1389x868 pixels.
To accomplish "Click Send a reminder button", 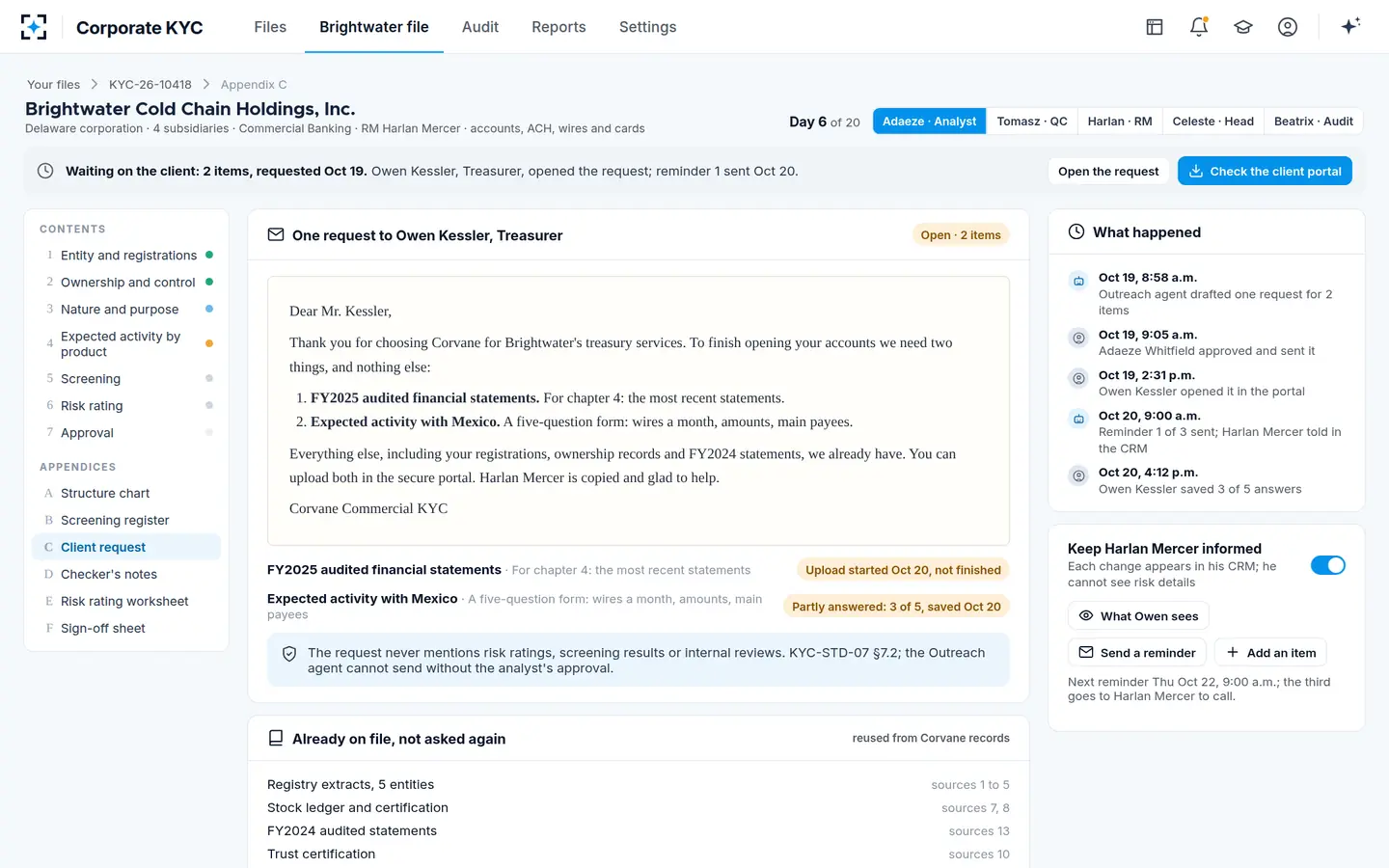I will pyautogui.click(x=1137, y=653).
